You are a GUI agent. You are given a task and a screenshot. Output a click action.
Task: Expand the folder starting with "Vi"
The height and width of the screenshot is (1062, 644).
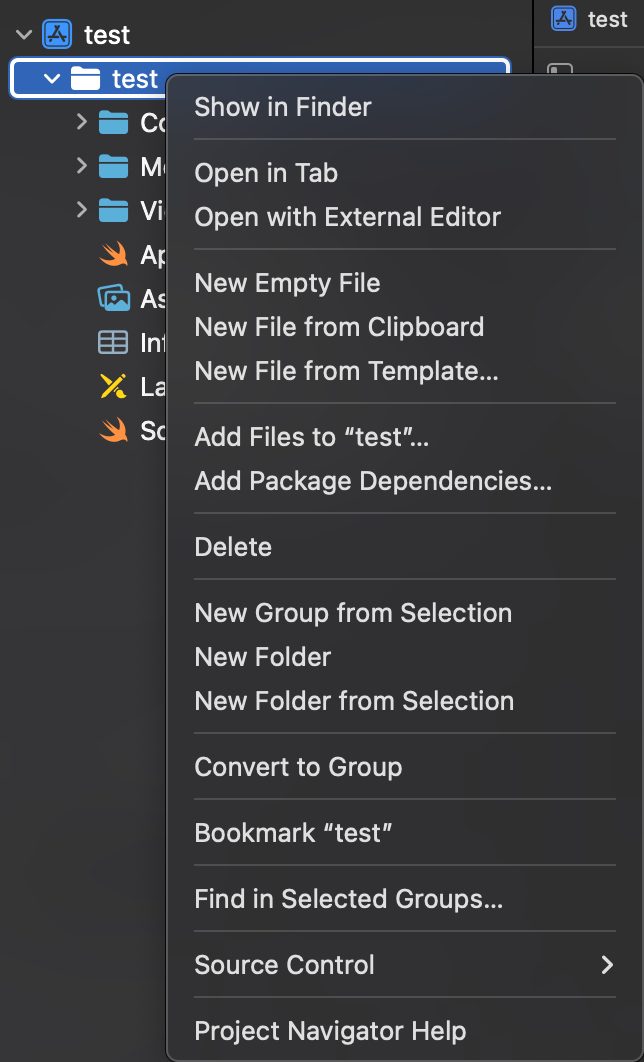82,211
